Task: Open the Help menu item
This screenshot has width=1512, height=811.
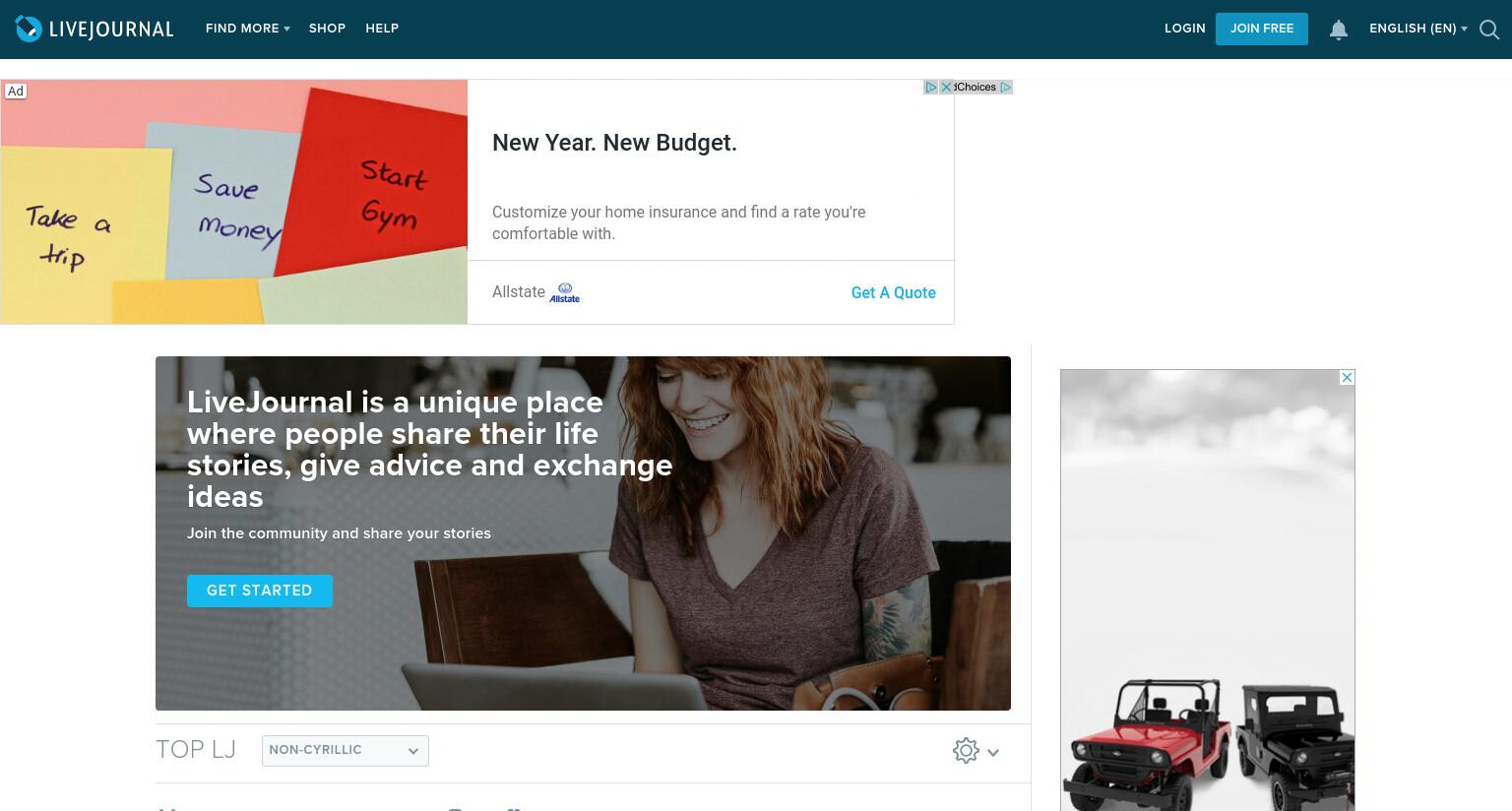Action: (x=382, y=29)
